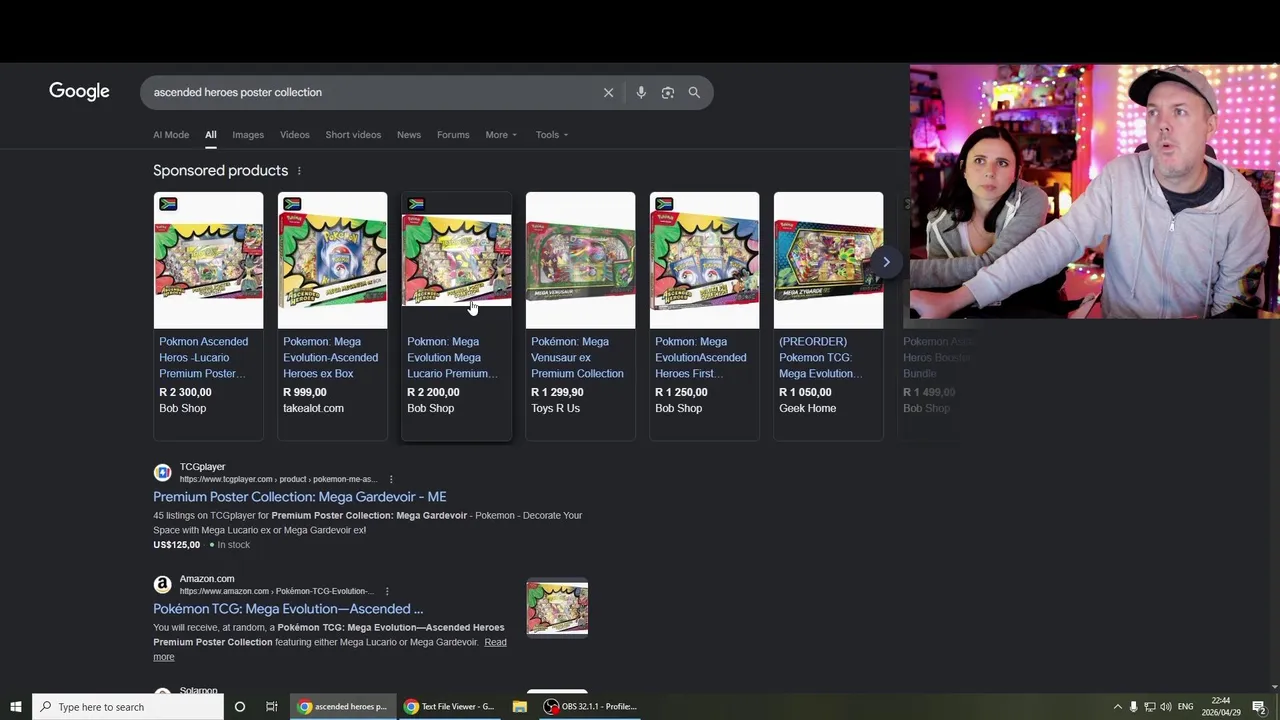Go to Google home via the logo
The height and width of the screenshot is (720, 1280).
[79, 92]
